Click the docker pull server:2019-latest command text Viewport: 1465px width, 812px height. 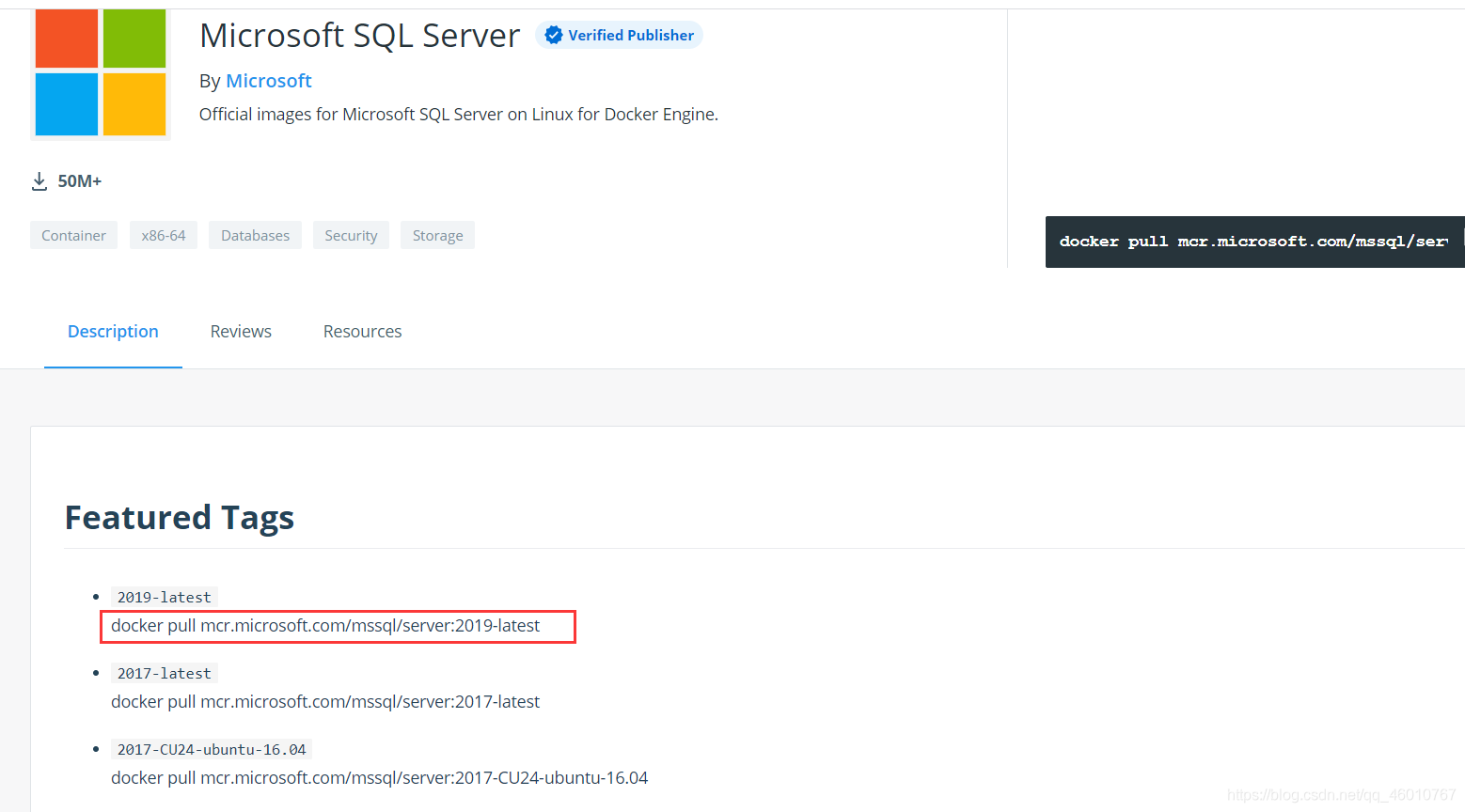(x=325, y=626)
